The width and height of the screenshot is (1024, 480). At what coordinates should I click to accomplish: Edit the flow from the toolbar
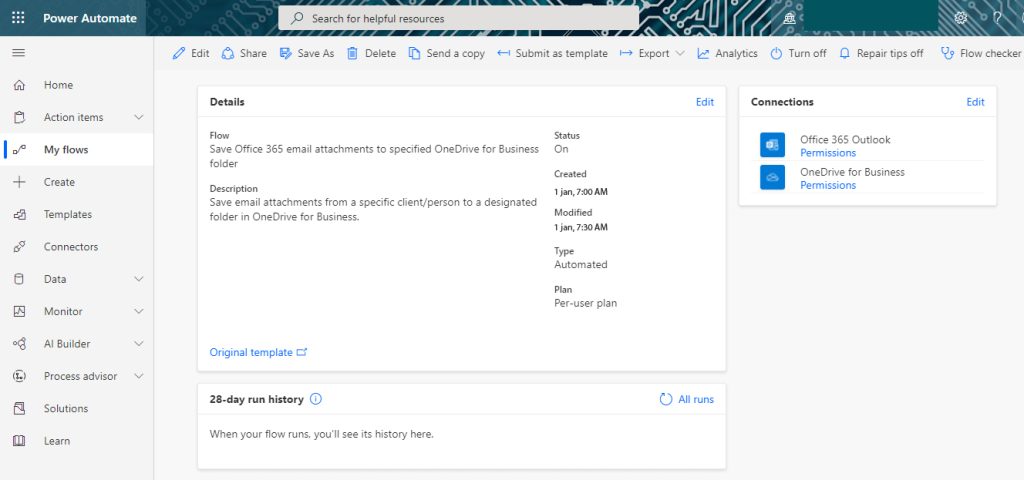pyautogui.click(x=191, y=54)
